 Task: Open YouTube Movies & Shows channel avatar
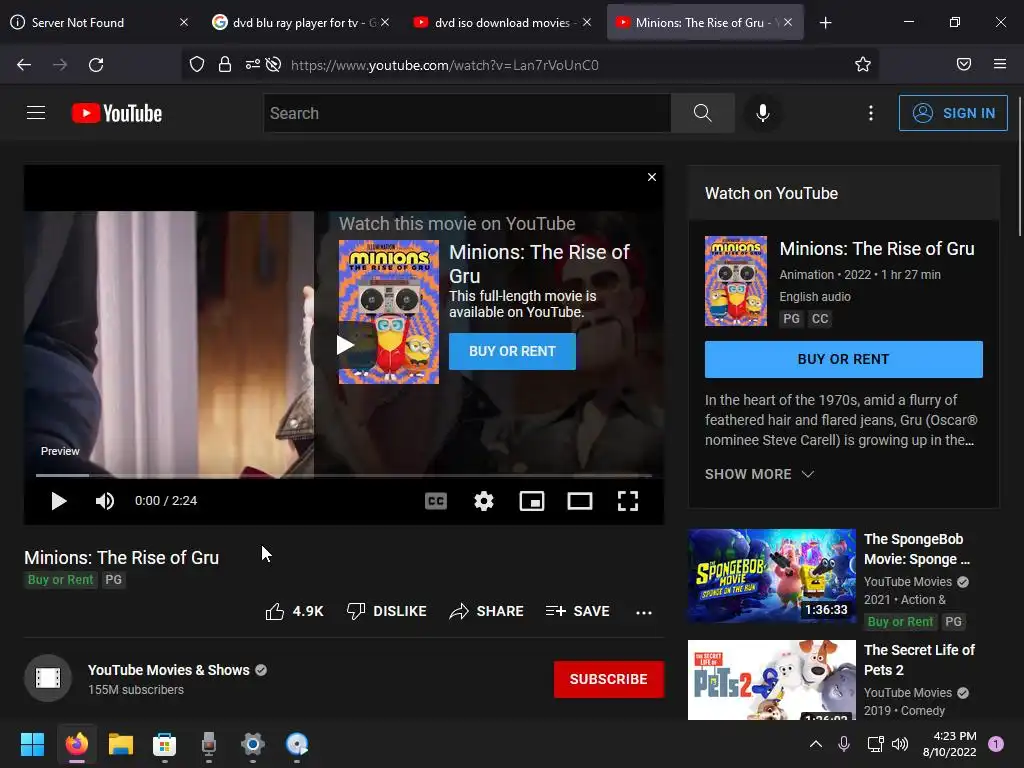48,678
